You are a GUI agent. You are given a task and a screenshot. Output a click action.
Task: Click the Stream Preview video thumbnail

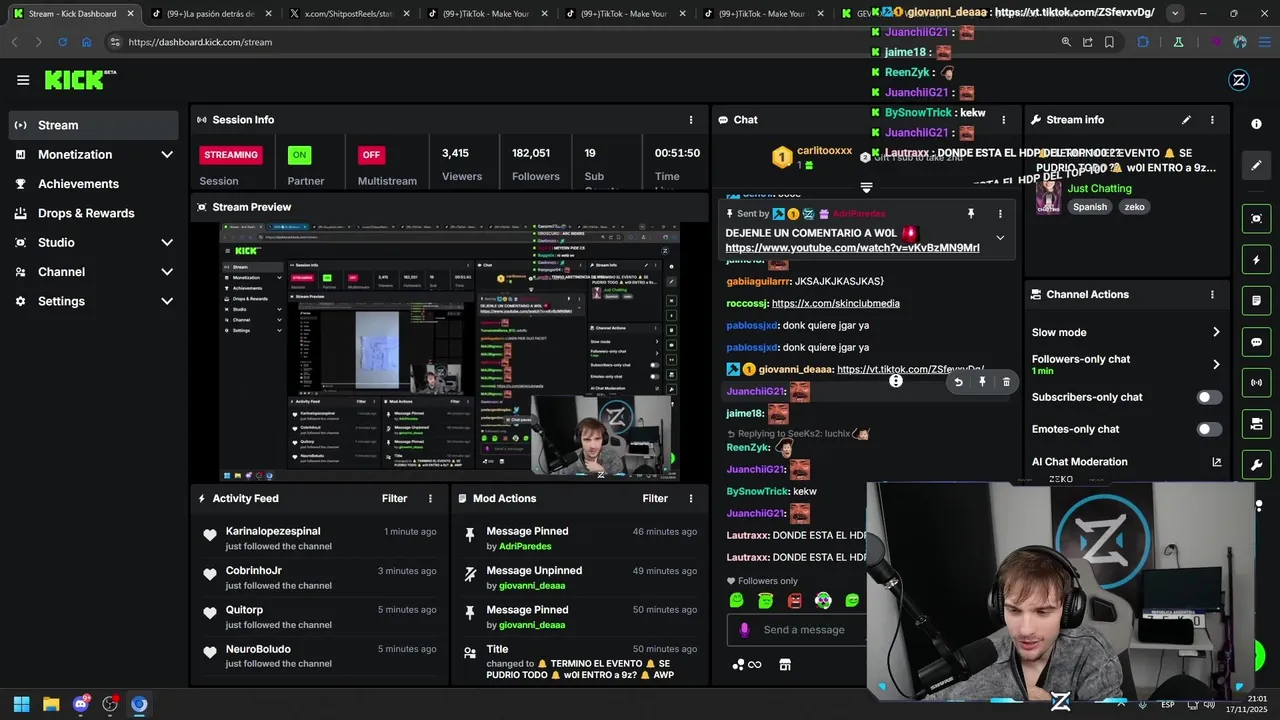coord(449,351)
